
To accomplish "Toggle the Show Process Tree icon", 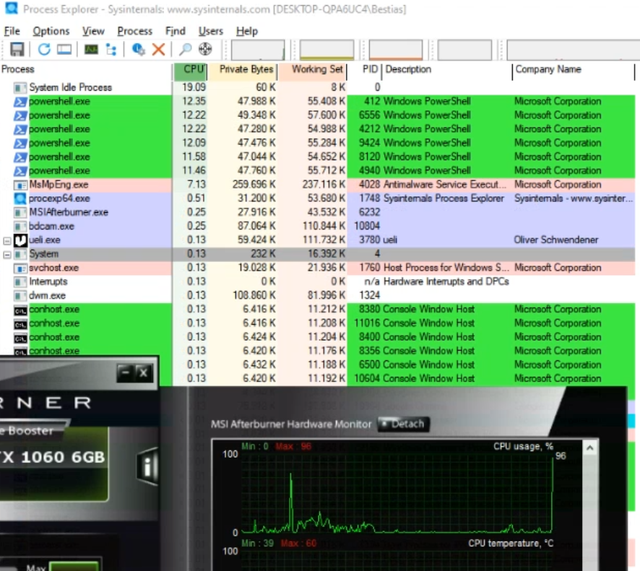I will pos(111,49).
